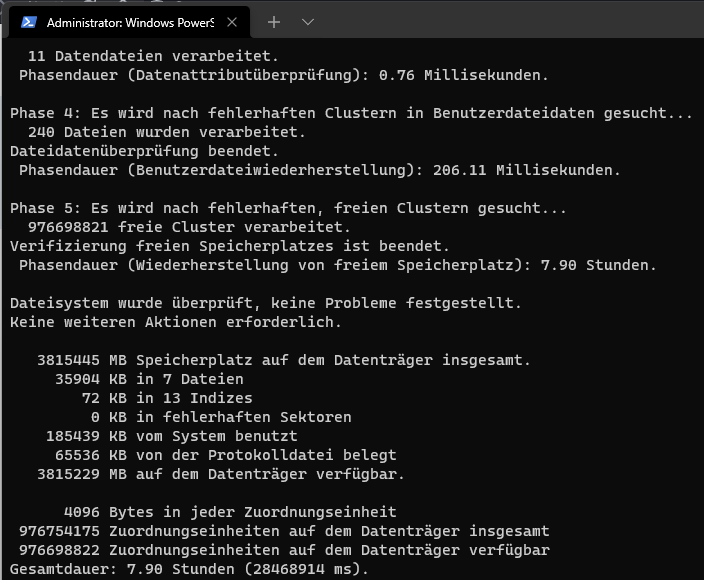Click '3815445 MB Speicherplatz' total line
704x580 pixels.
(x=284, y=360)
